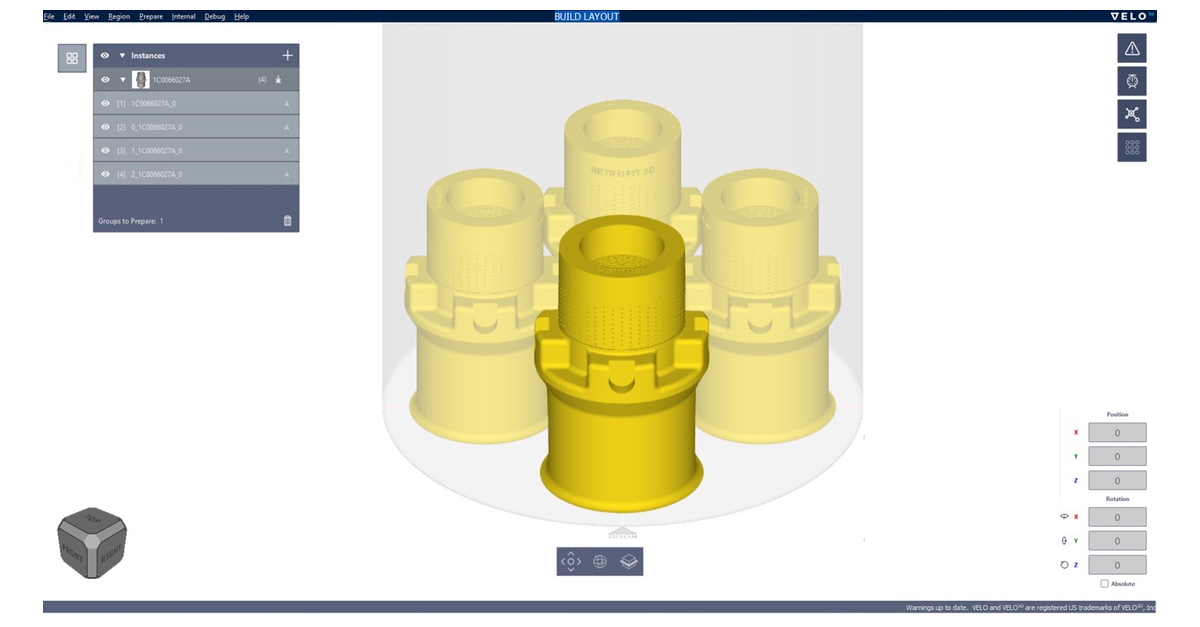Open the warnings panel icon
The height and width of the screenshot is (627, 1200).
pos(1133,47)
